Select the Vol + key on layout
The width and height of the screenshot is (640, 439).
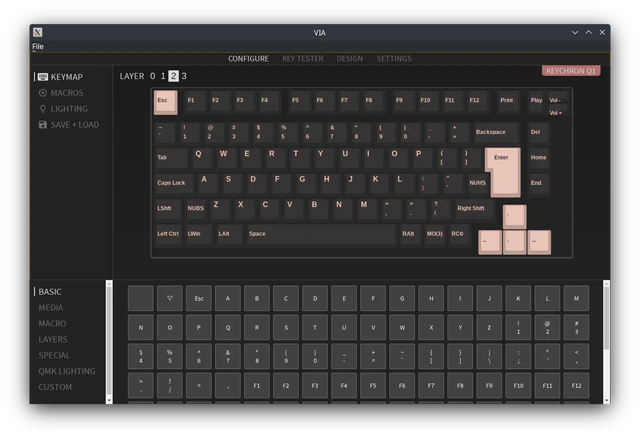557,113
